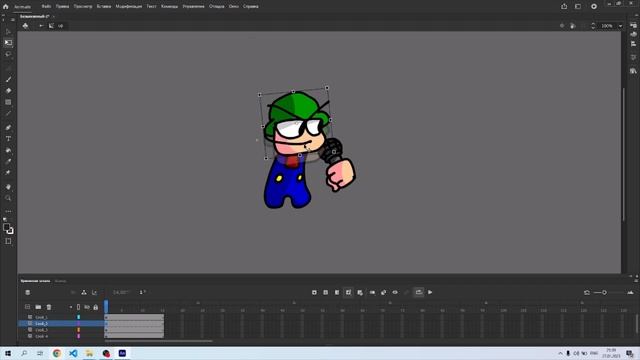Click the blue playhead on frame one
The height and width of the screenshot is (360, 640).
[x=106, y=306]
